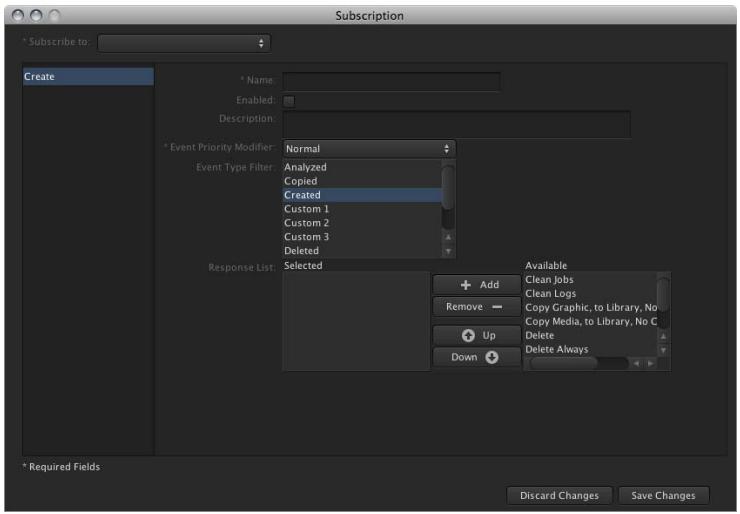Click Available list vertical scrollbar thumb

(x=663, y=295)
